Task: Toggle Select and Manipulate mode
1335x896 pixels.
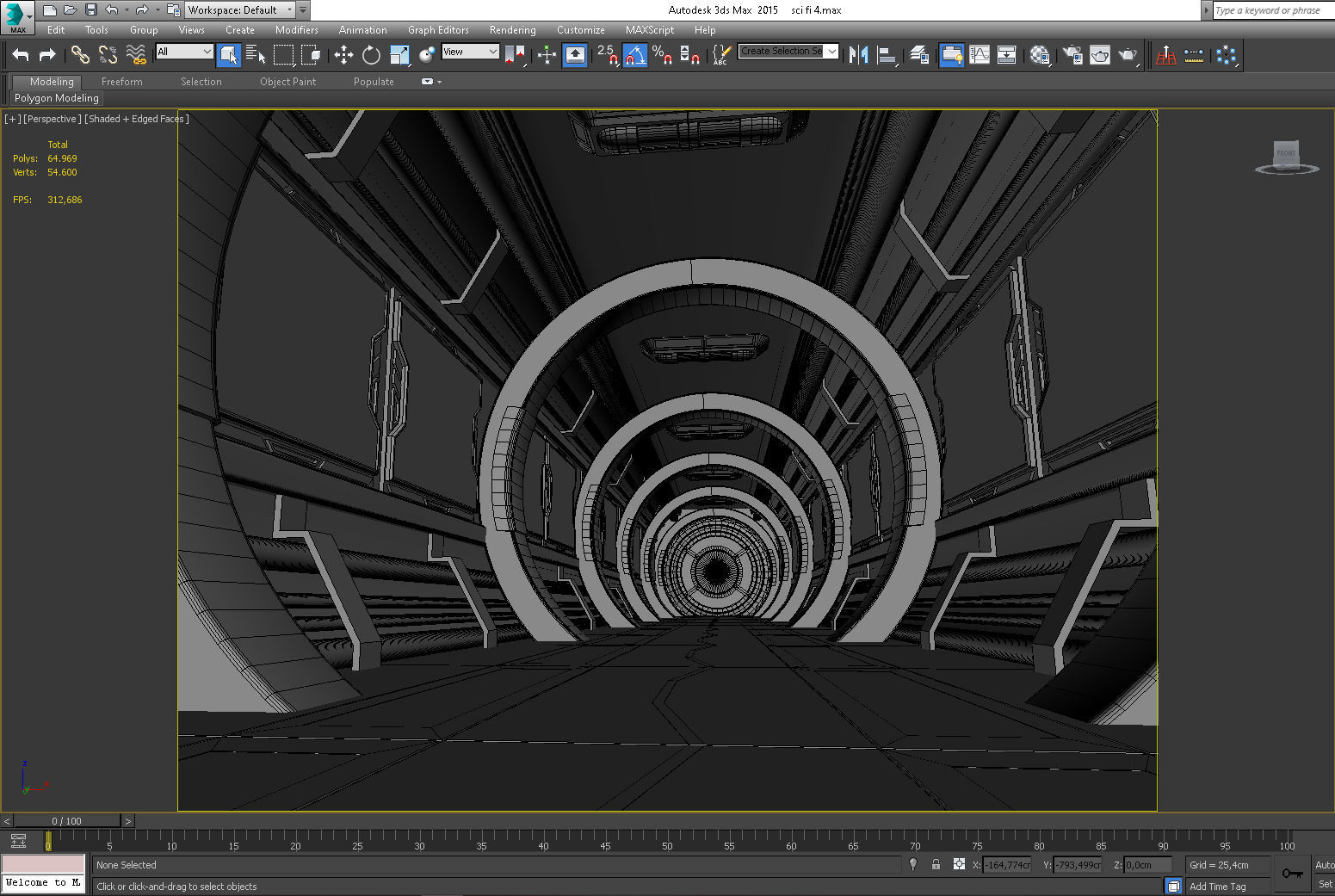Action: click(x=547, y=55)
